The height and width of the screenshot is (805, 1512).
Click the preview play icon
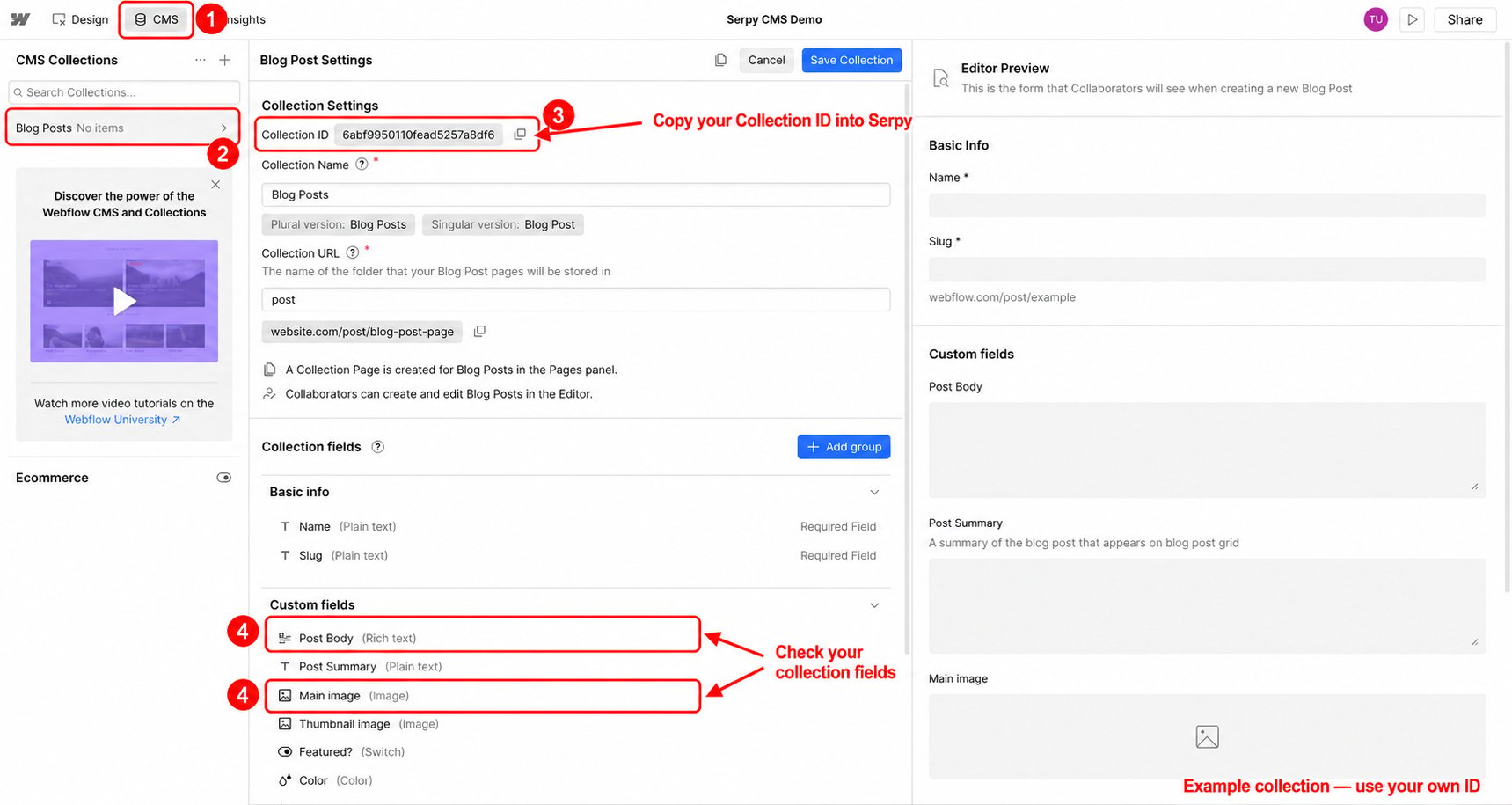pyautogui.click(x=1413, y=19)
